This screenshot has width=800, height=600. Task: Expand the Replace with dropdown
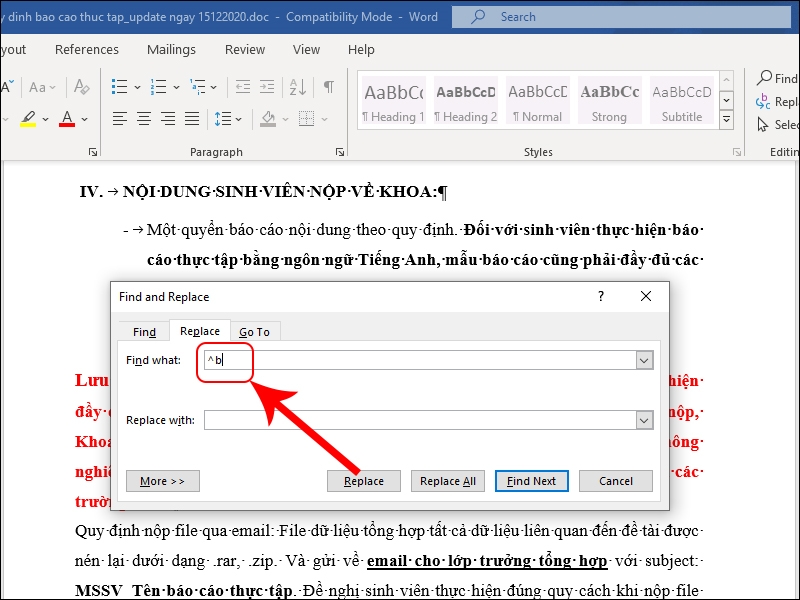point(644,420)
